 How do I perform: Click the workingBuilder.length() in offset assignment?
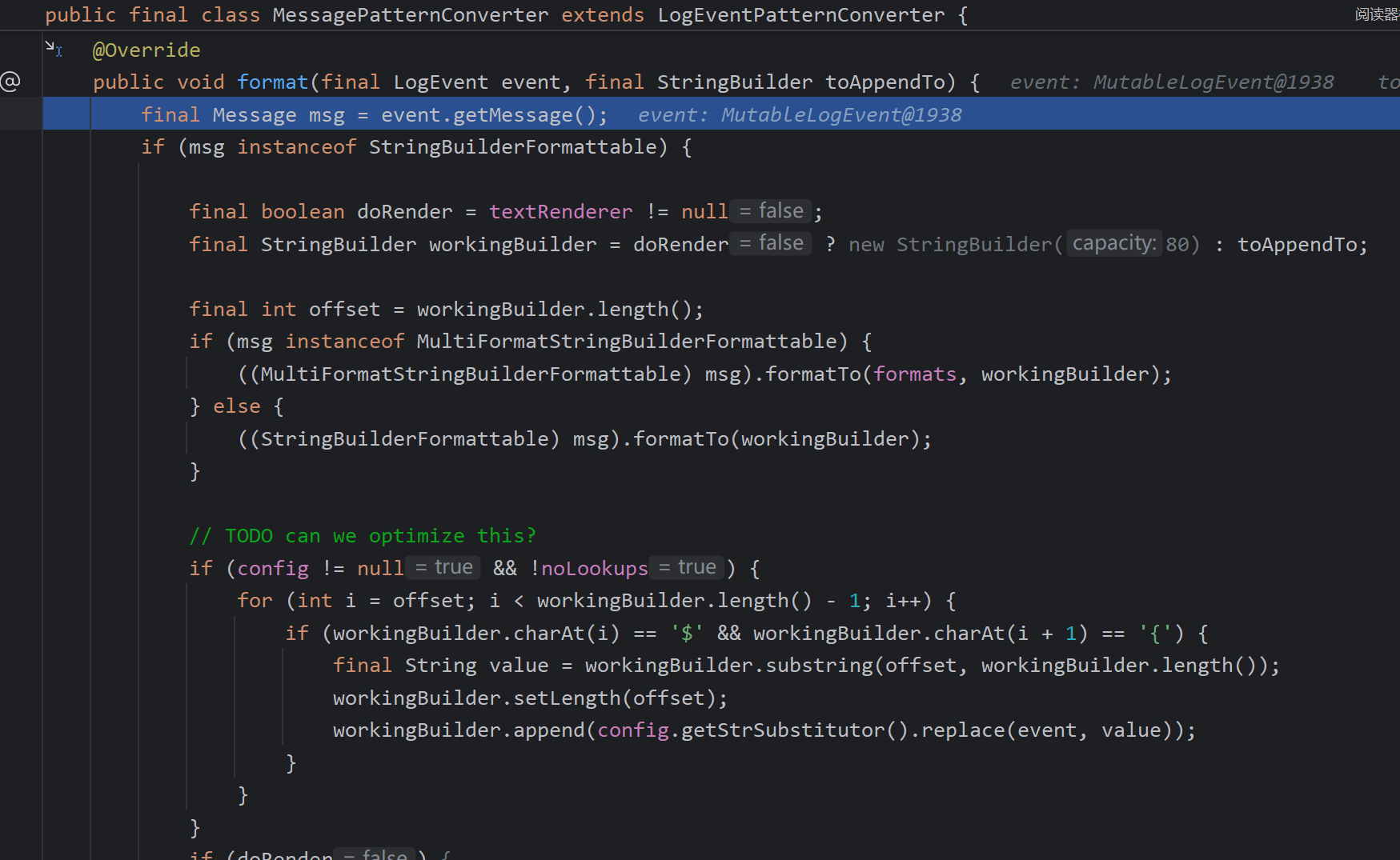[555, 310]
